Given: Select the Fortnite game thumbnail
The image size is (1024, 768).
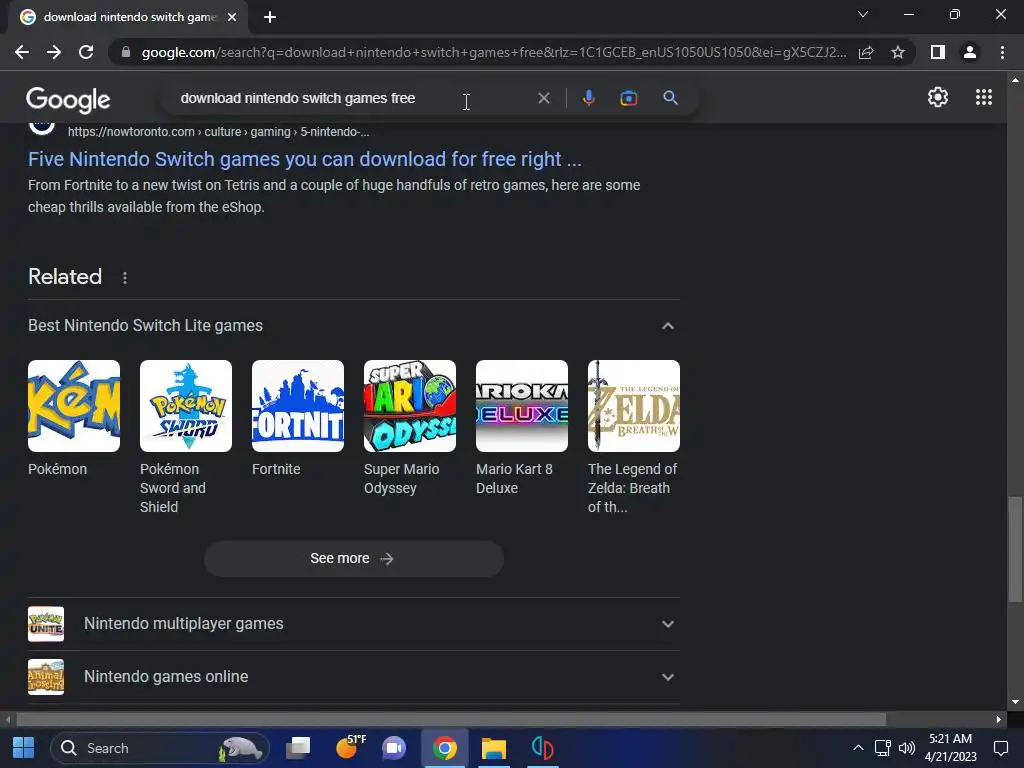Looking at the screenshot, I should (x=298, y=406).
